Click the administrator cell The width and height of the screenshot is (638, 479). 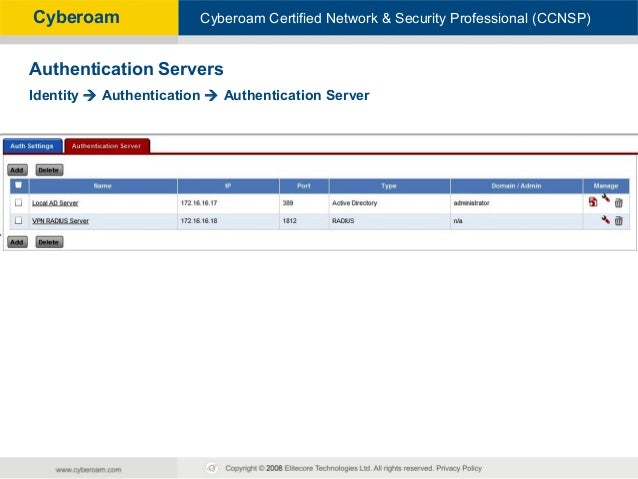pyautogui.click(x=472, y=203)
